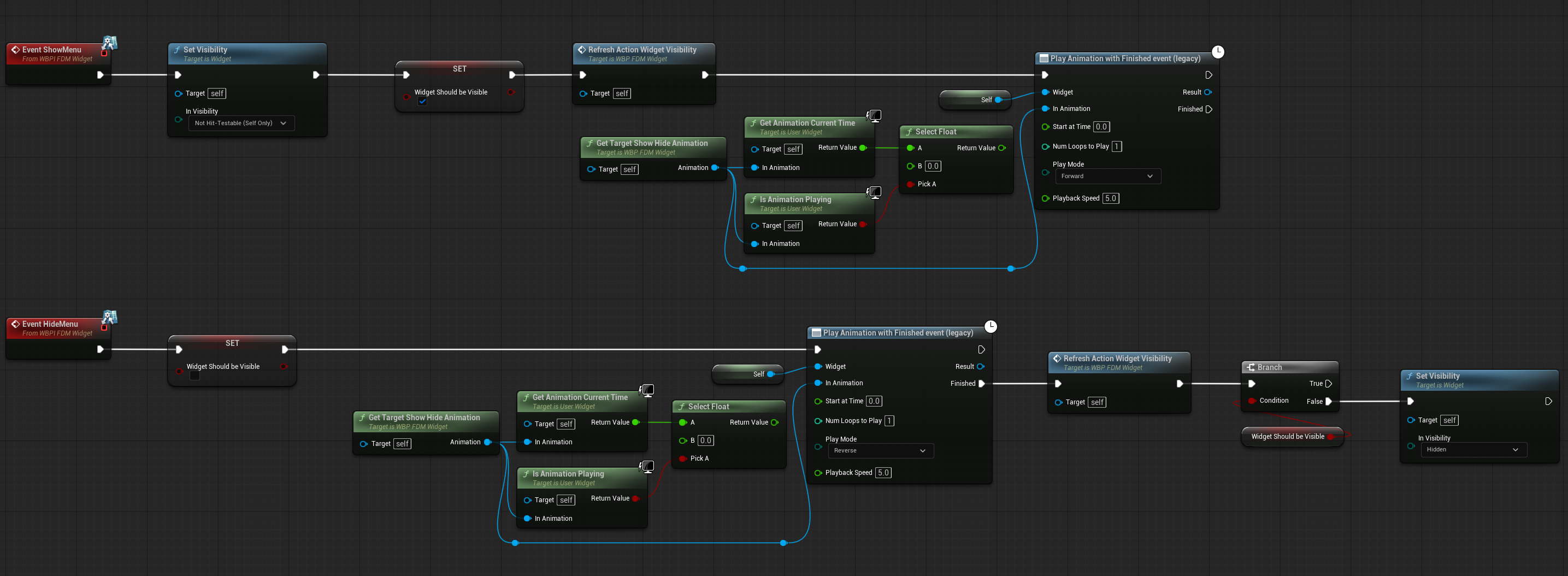Click the Pick A boolean pin on upper Select Float

[910, 184]
